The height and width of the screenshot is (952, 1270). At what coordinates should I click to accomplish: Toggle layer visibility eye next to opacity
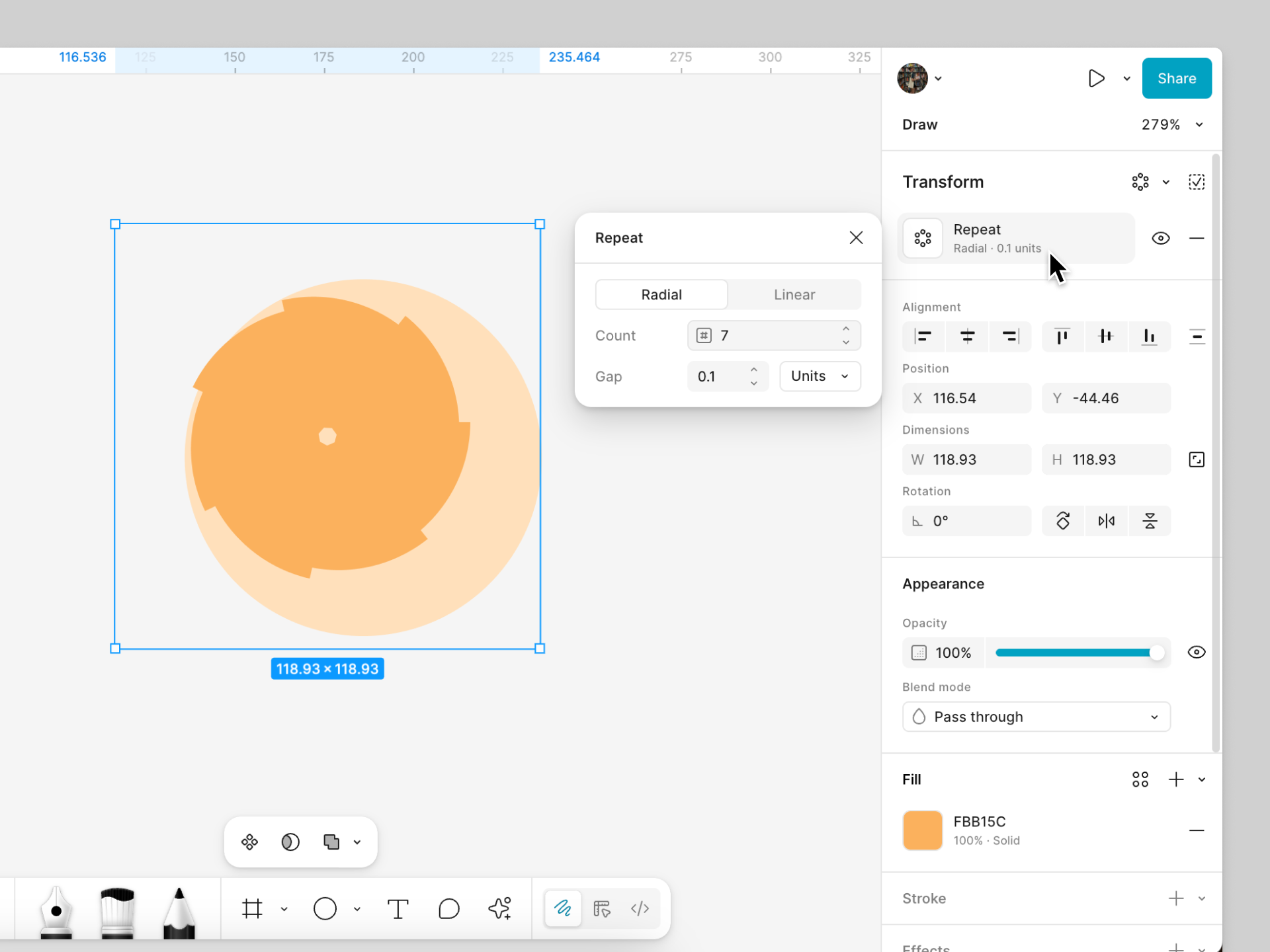(1197, 653)
